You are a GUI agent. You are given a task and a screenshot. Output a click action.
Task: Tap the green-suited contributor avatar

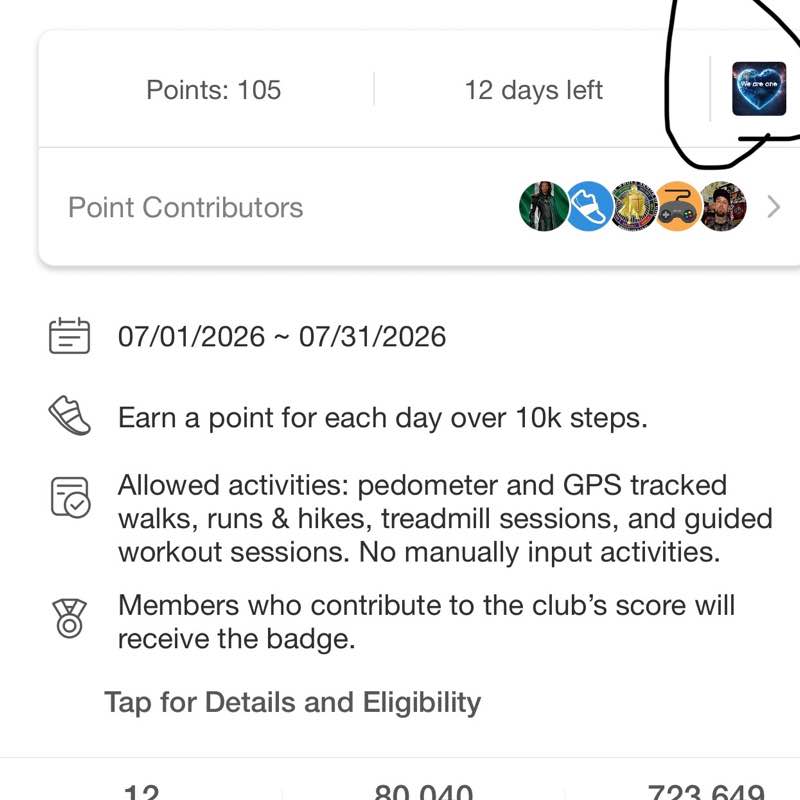[543, 207]
